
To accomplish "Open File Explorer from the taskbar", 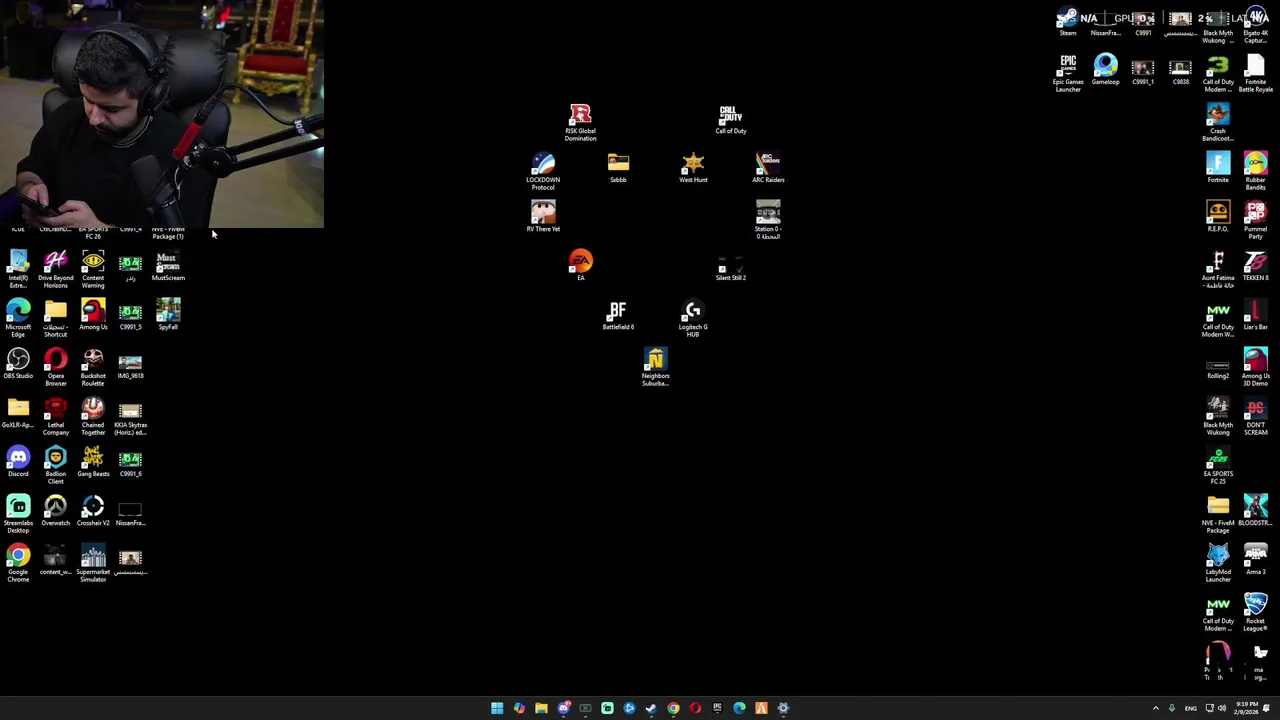I will pyautogui.click(x=541, y=708).
